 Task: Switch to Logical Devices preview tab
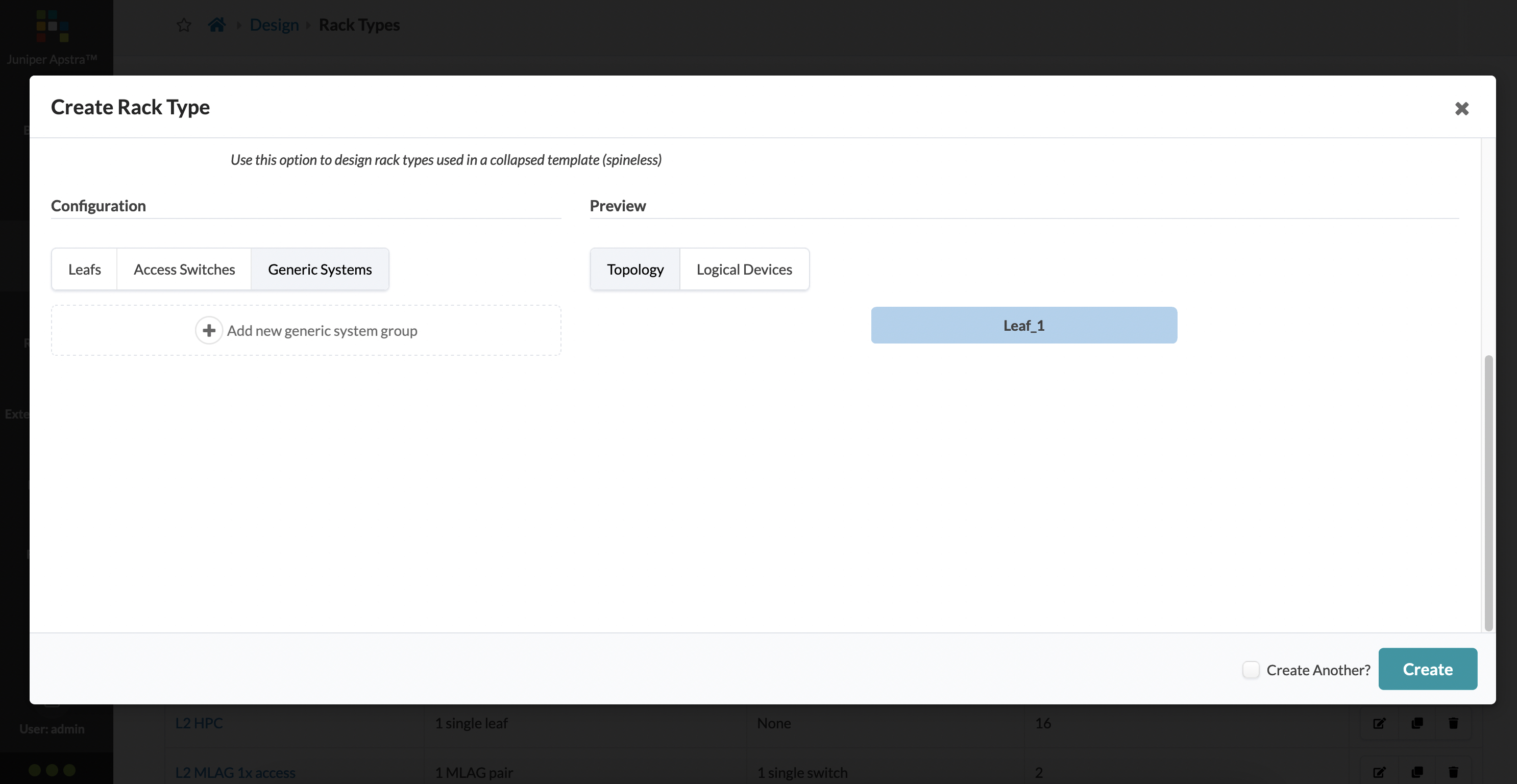744,268
